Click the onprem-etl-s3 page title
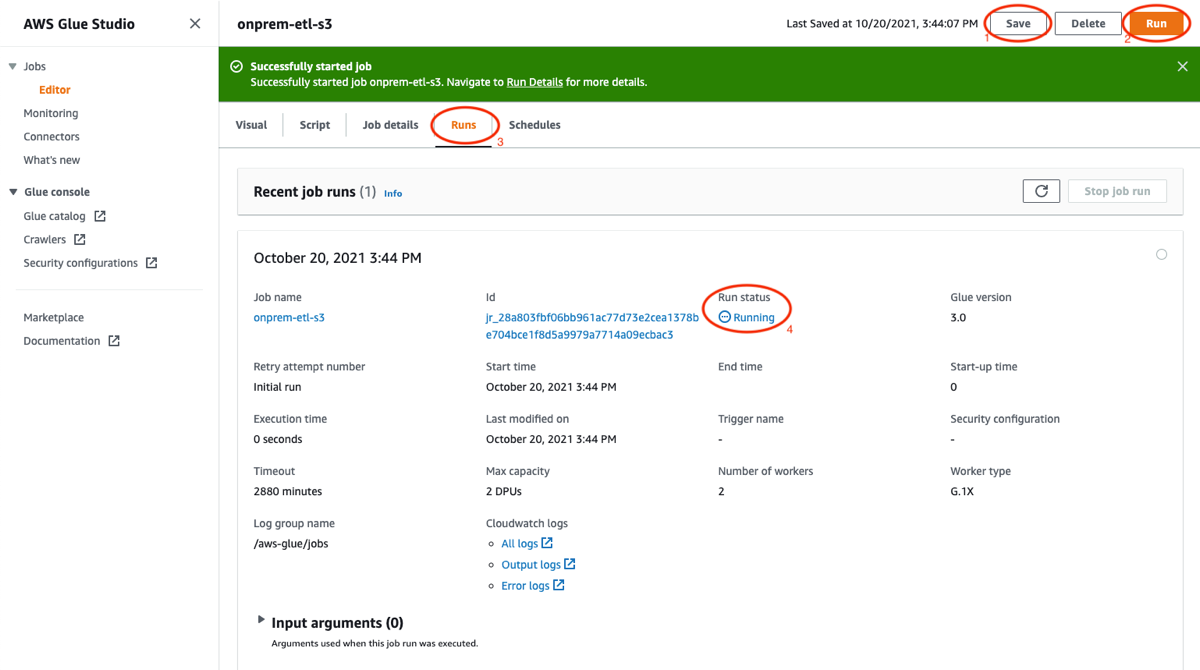Screen dimensions: 1200x670 coord(285,24)
